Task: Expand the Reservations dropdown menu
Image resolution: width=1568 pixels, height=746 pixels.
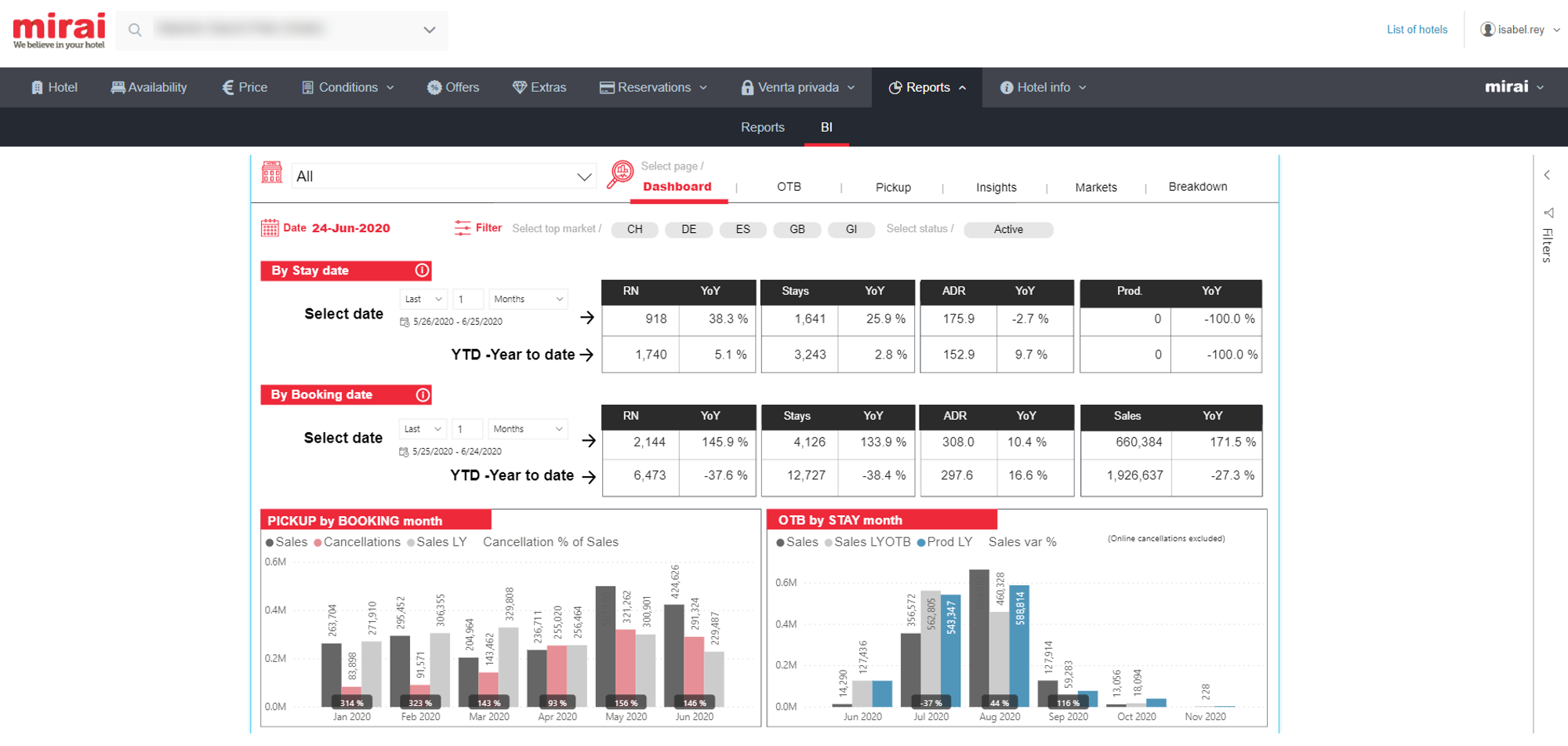Action: (653, 87)
